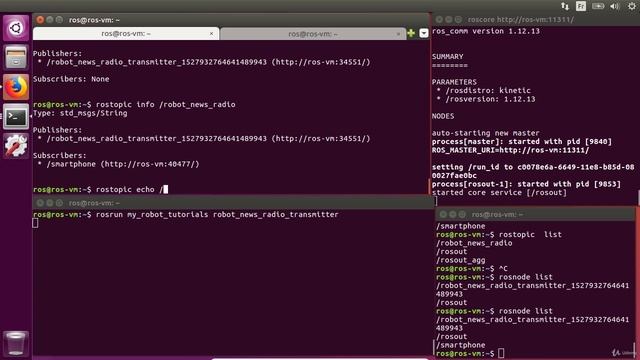640x360 pixels.
Task: Close the rosrun transmitter terminal window
Action: tap(40, 202)
